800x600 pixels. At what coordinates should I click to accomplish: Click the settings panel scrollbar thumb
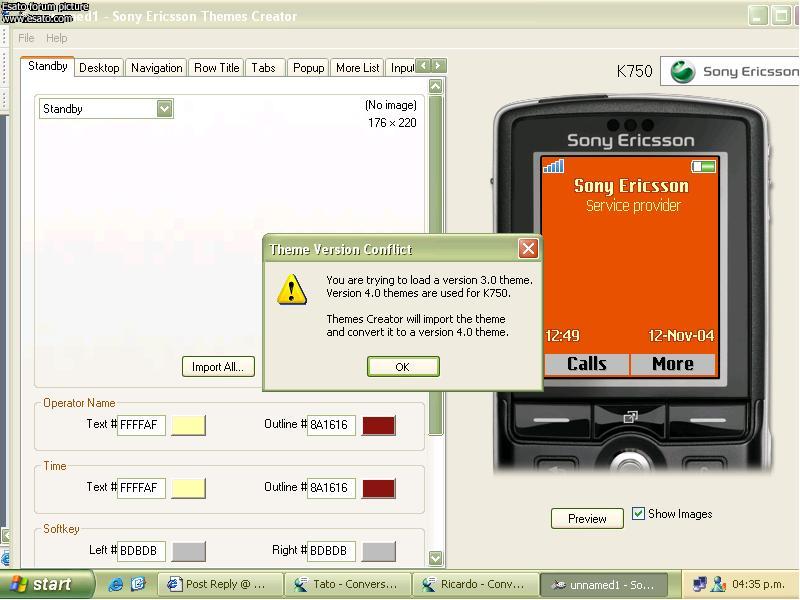pyautogui.click(x=435, y=265)
